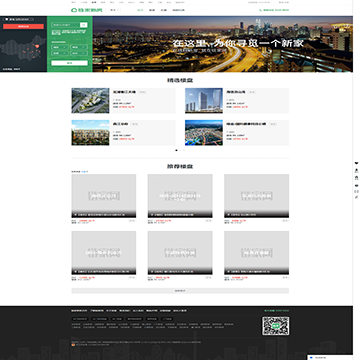Image resolution: width=360 pixels, height=360 pixels.
Task: Click the first placeholder card under the recommended listings heading
Action: pos(104,196)
